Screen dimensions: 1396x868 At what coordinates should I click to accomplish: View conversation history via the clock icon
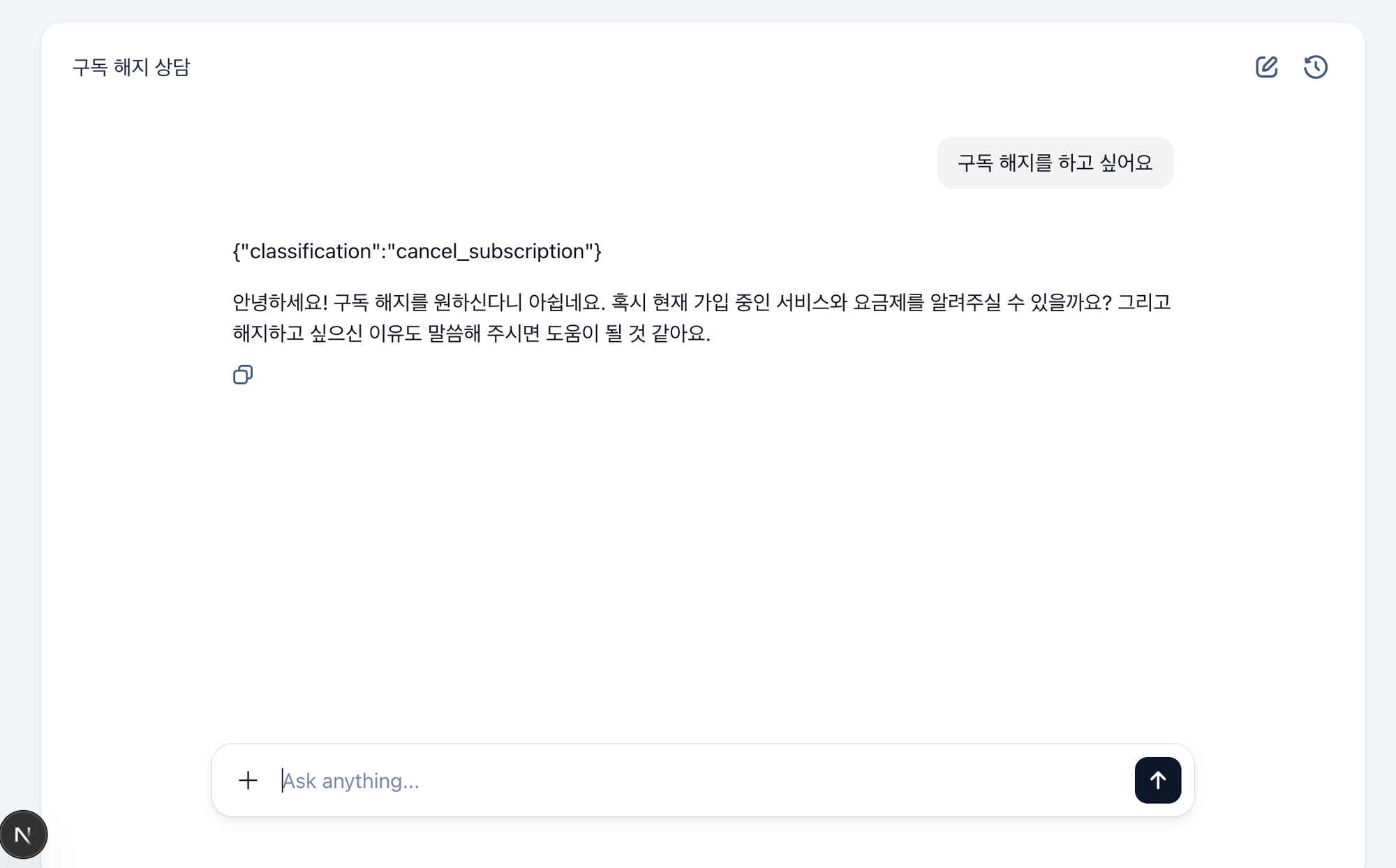[1315, 67]
